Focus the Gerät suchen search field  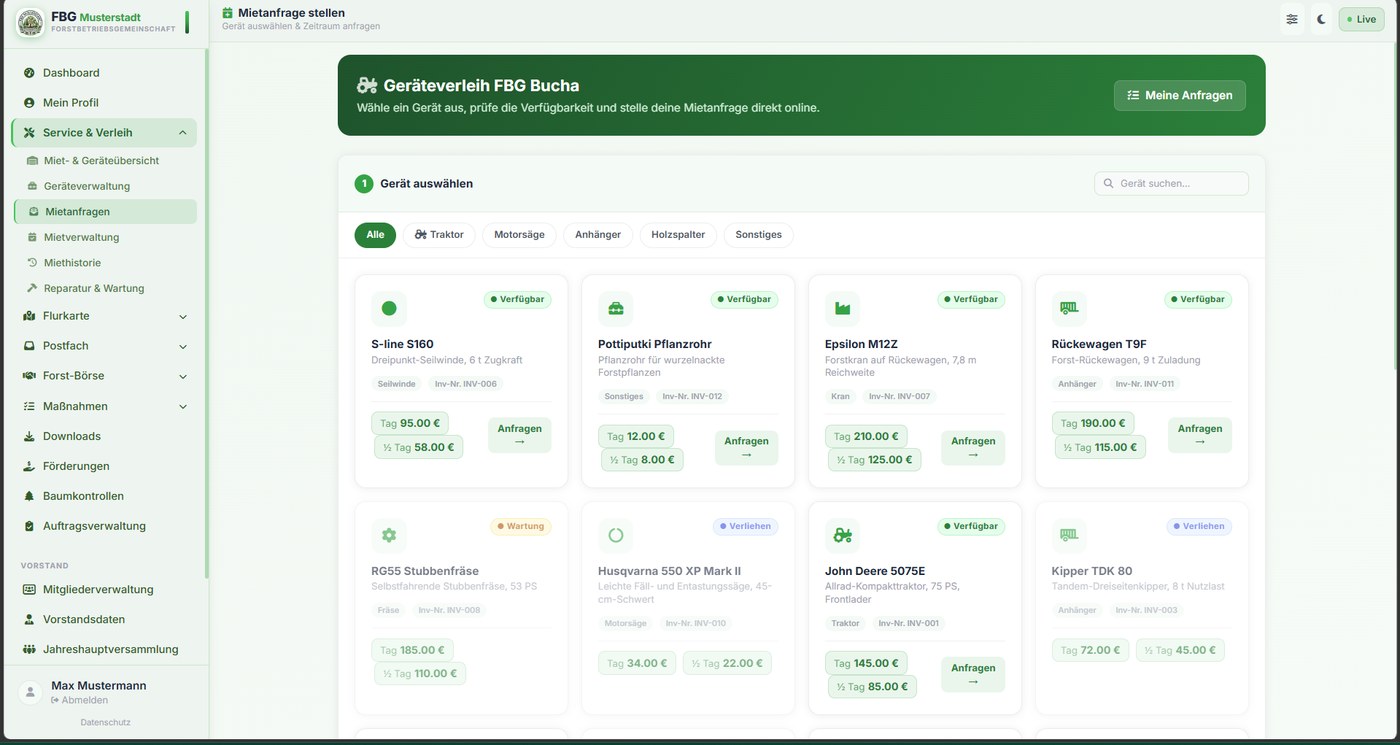pos(1171,183)
